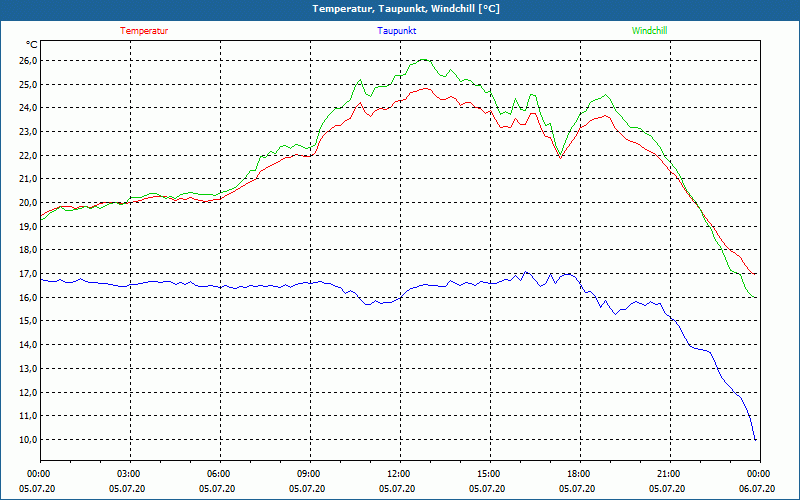Click the 21:00 time axis label
The height and width of the screenshot is (500, 800).
click(670, 473)
